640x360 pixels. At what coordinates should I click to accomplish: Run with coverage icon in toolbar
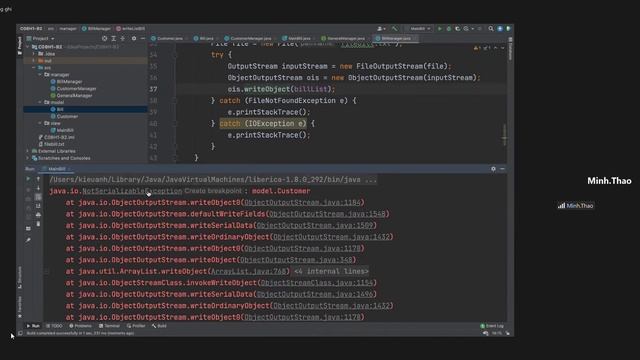tap(458, 29)
